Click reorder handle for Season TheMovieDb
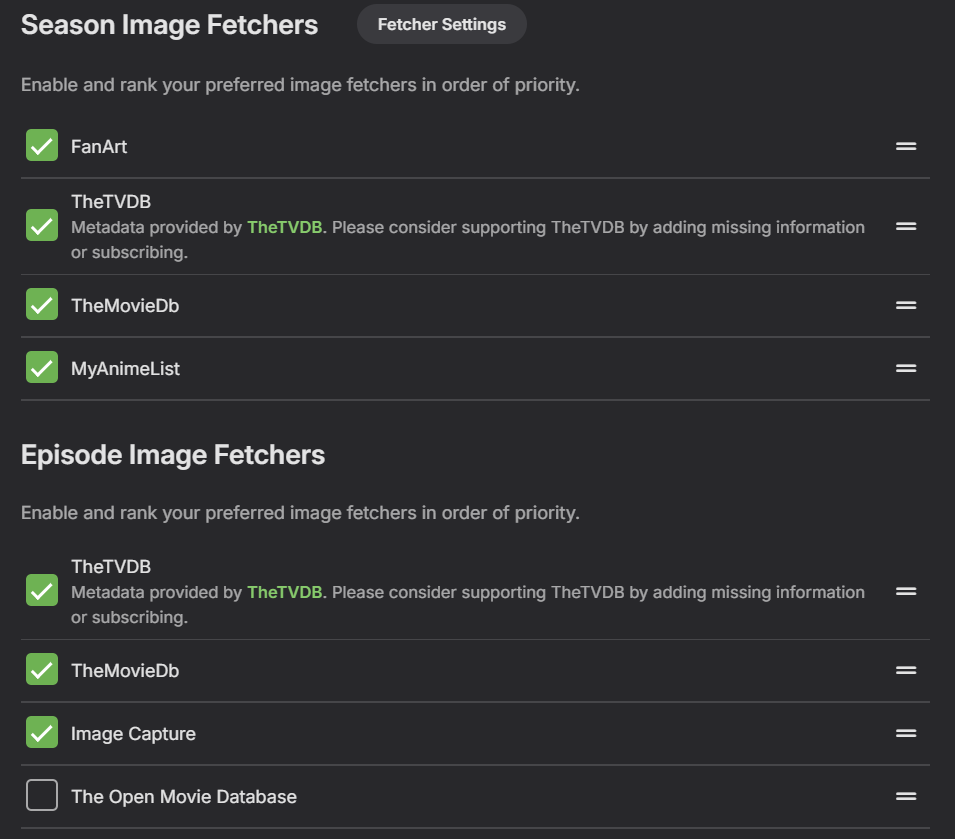 click(x=906, y=305)
